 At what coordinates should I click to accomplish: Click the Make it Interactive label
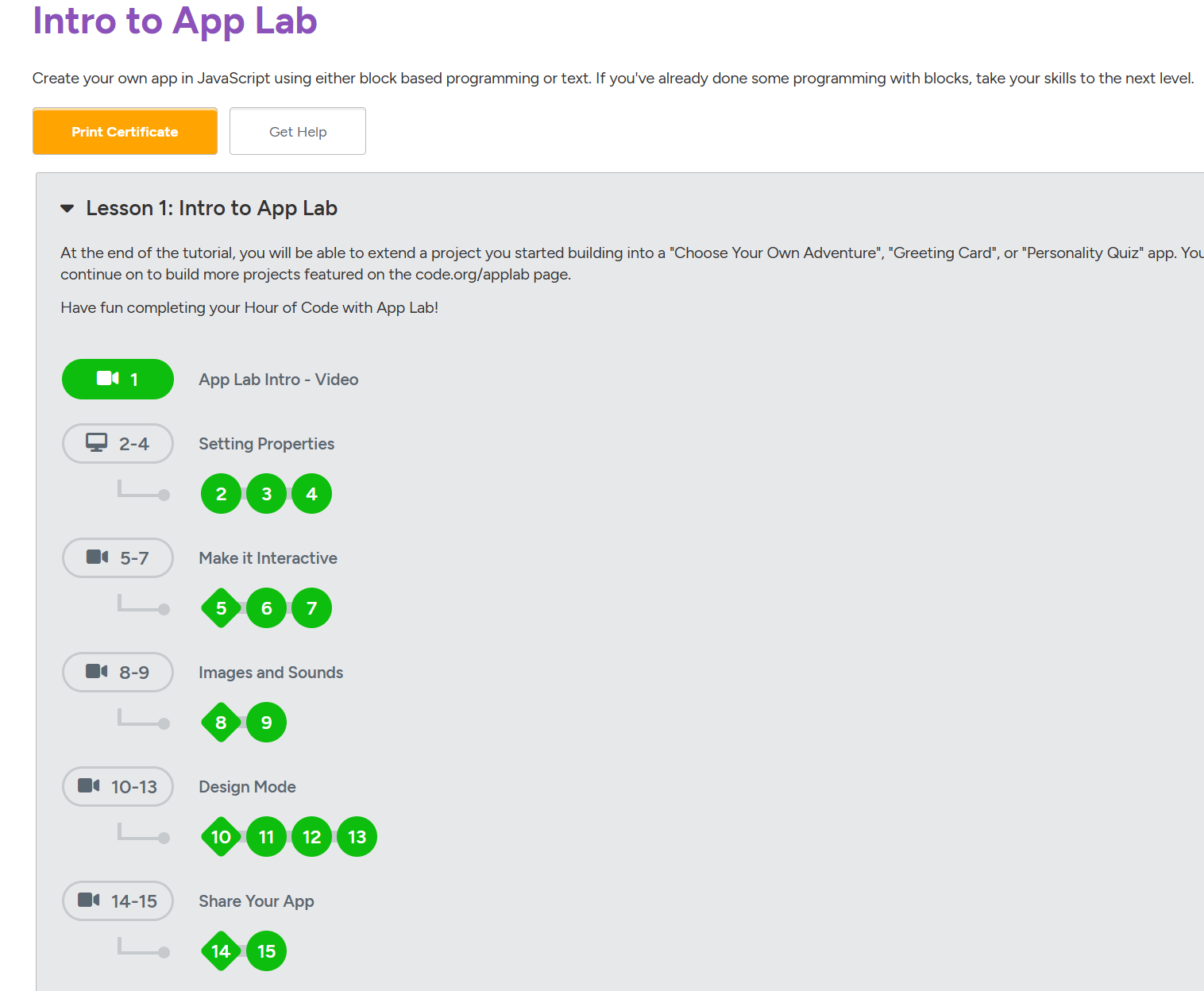pyautogui.click(x=268, y=558)
